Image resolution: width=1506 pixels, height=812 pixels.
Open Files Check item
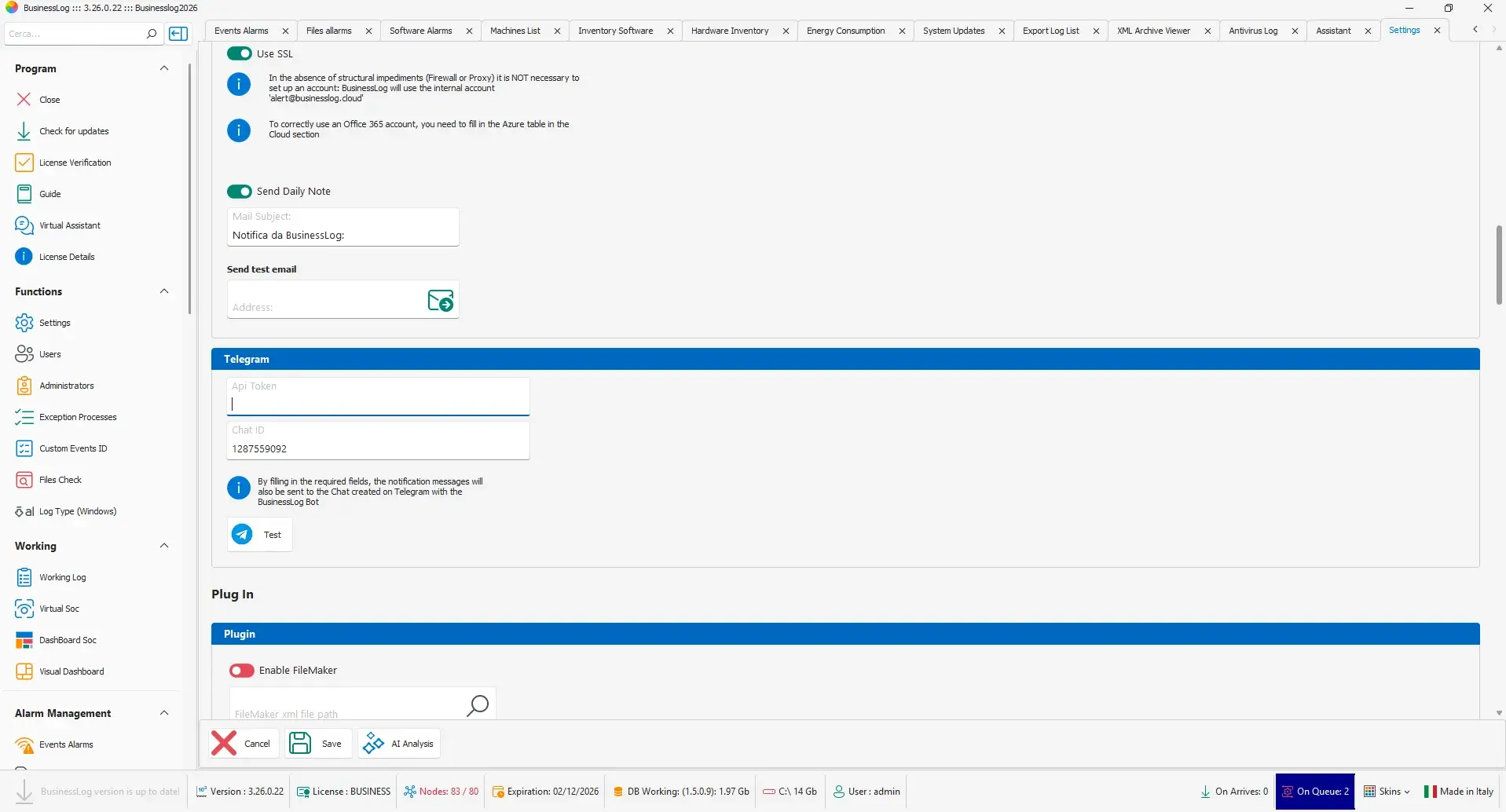60,480
